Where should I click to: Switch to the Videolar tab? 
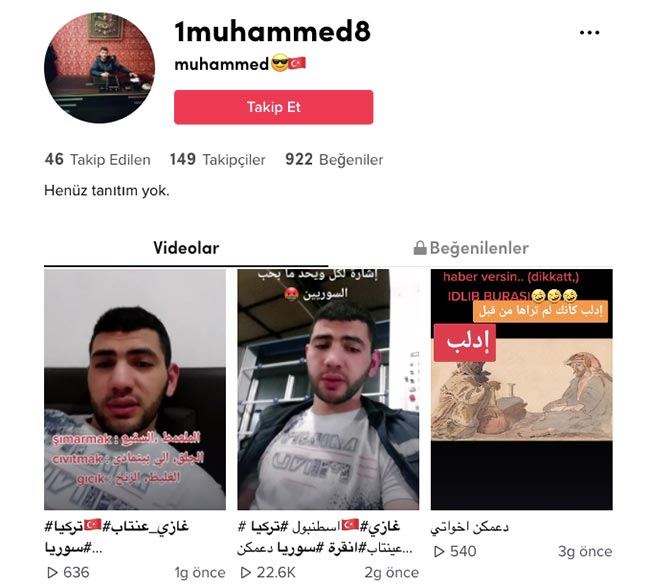[x=186, y=248]
